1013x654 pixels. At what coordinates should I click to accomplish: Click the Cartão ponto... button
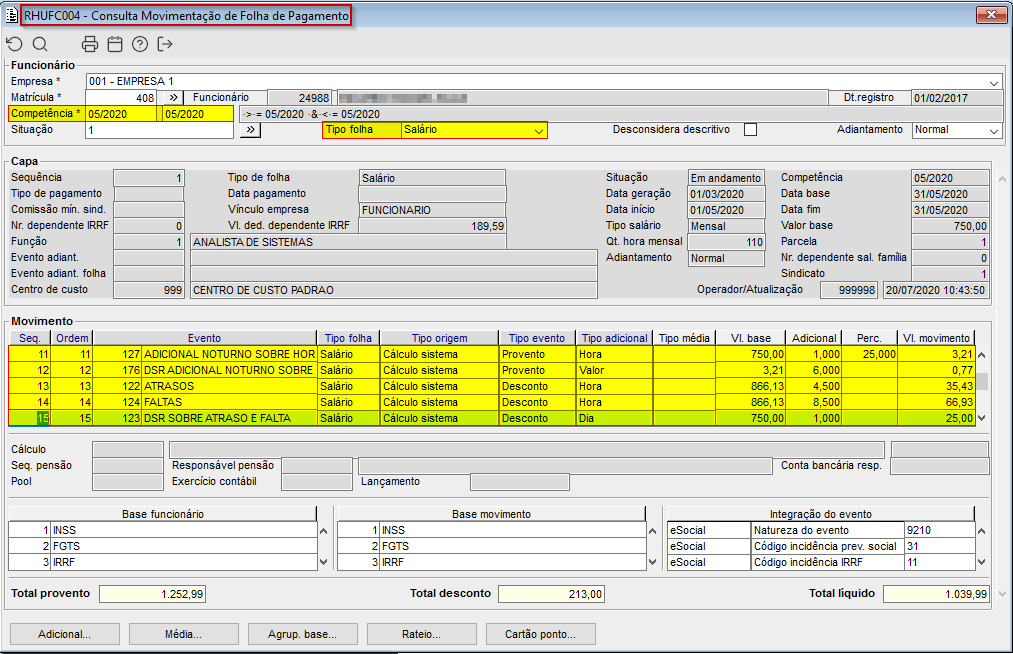pyautogui.click(x=541, y=634)
